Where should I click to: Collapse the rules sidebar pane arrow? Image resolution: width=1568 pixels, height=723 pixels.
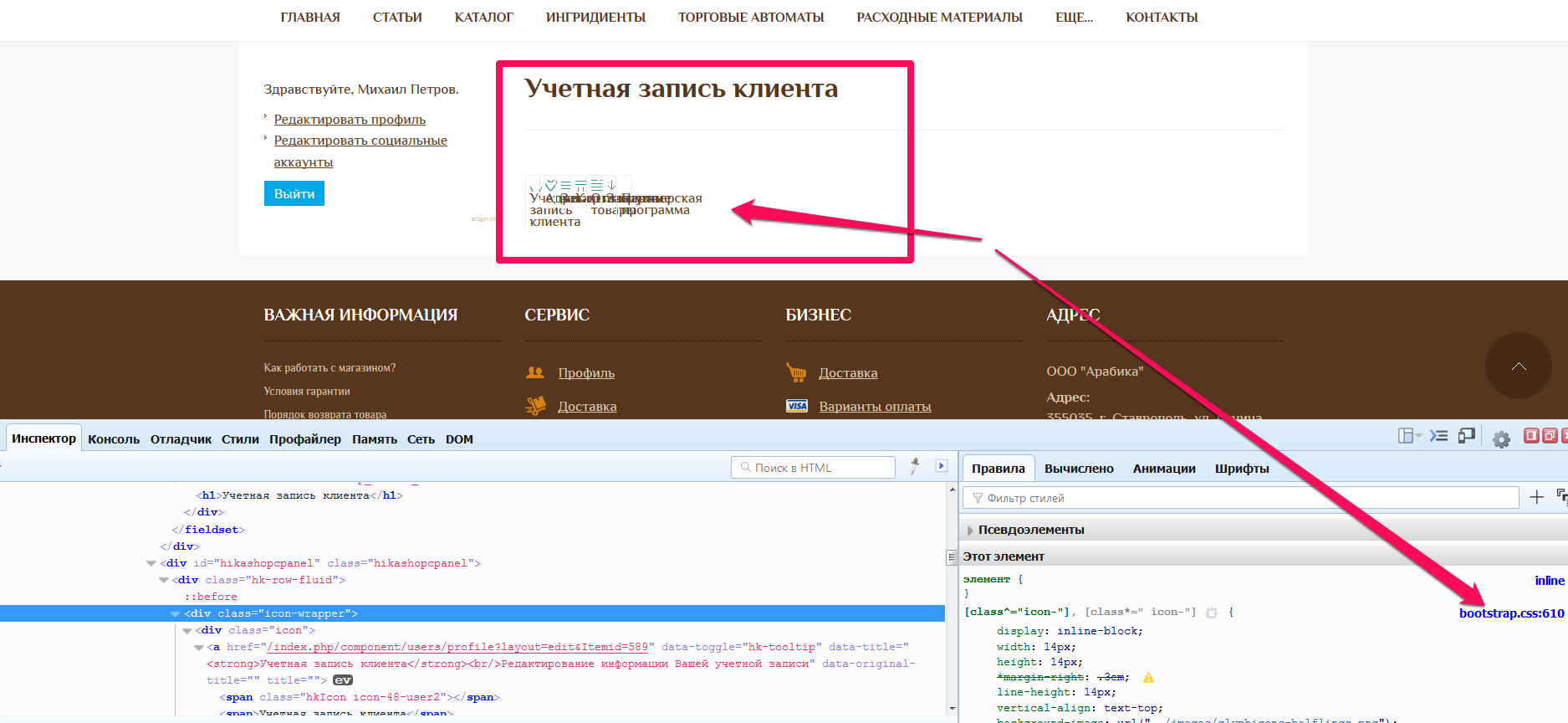click(942, 466)
